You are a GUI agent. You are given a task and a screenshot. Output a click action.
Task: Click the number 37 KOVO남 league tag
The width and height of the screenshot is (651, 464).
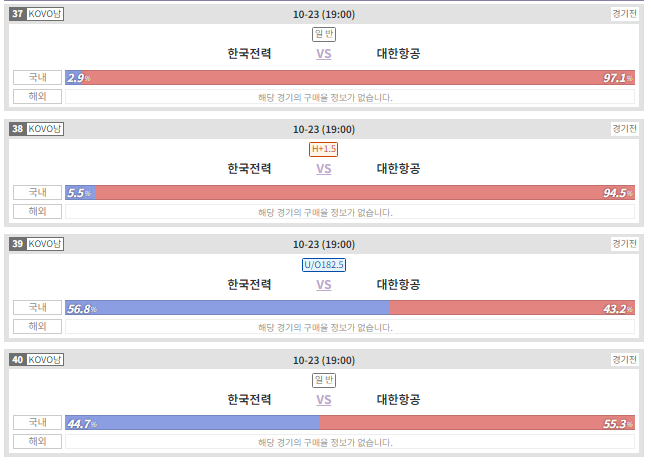click(x=37, y=14)
